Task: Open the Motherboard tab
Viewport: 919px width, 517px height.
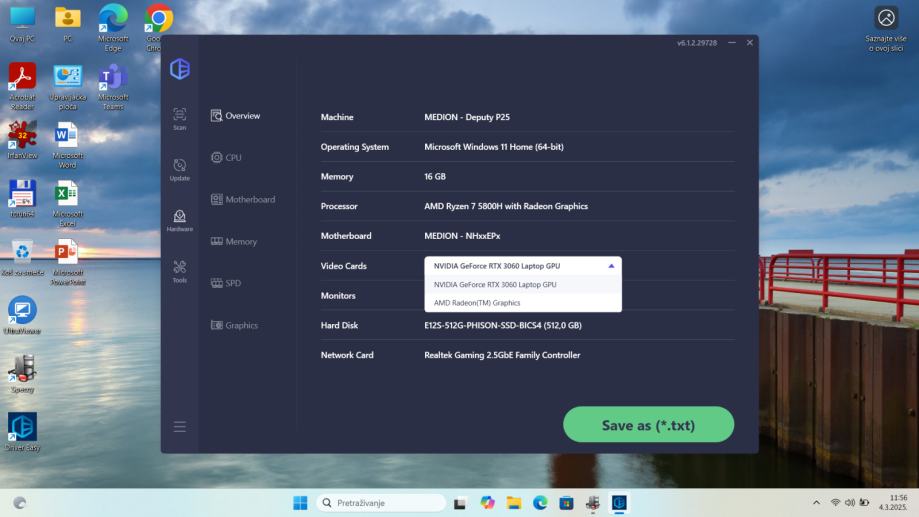Action: 243,199
